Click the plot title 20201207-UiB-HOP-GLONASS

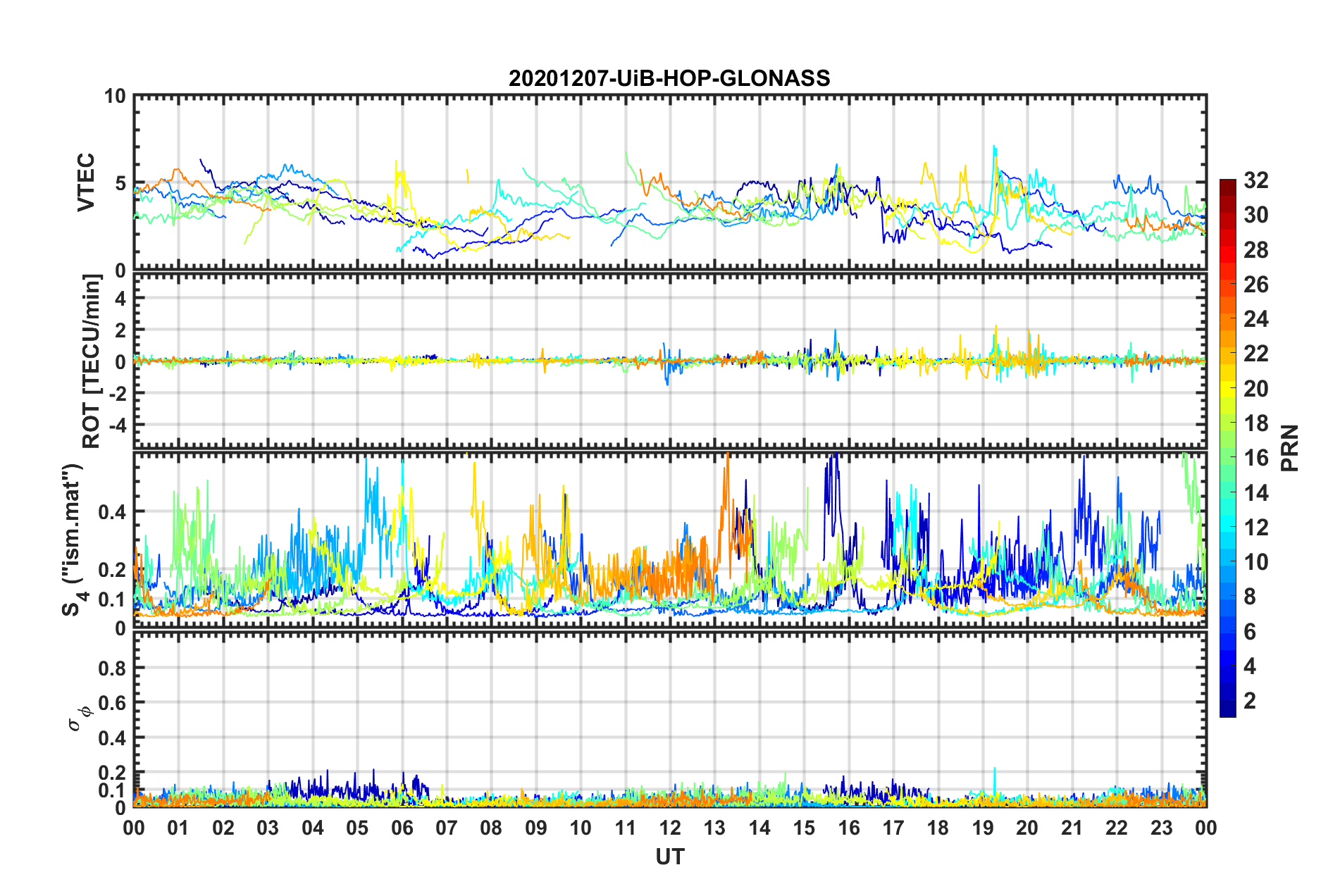point(669,78)
